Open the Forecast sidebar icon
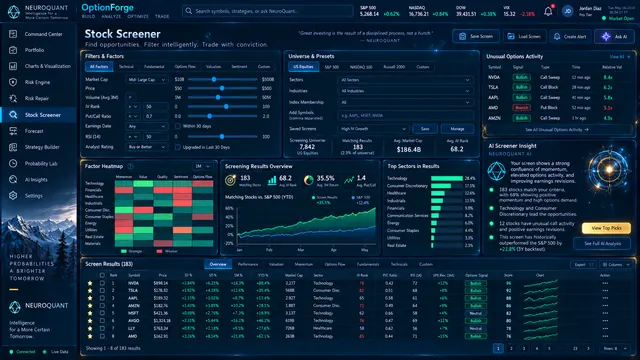640x360 pixels. pyautogui.click(x=13, y=131)
